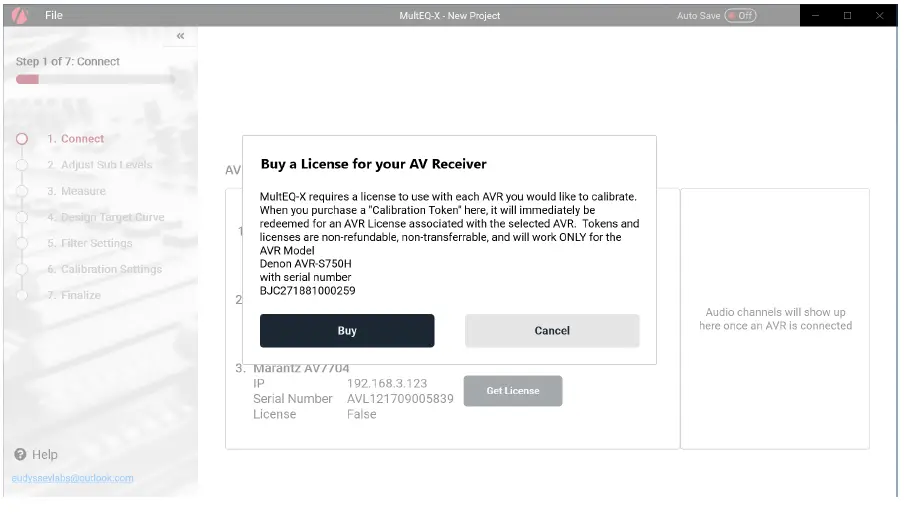Click the License value False

(x=361, y=414)
